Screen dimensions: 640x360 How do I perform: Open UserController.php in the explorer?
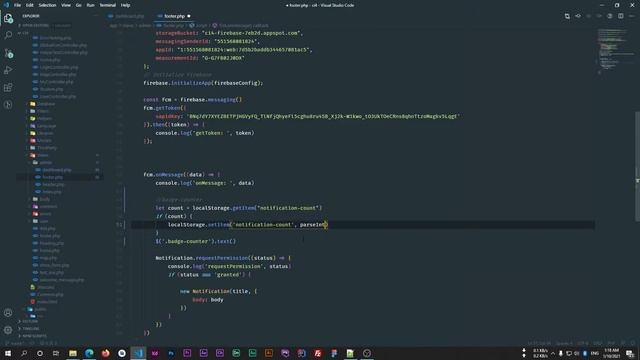58,96
